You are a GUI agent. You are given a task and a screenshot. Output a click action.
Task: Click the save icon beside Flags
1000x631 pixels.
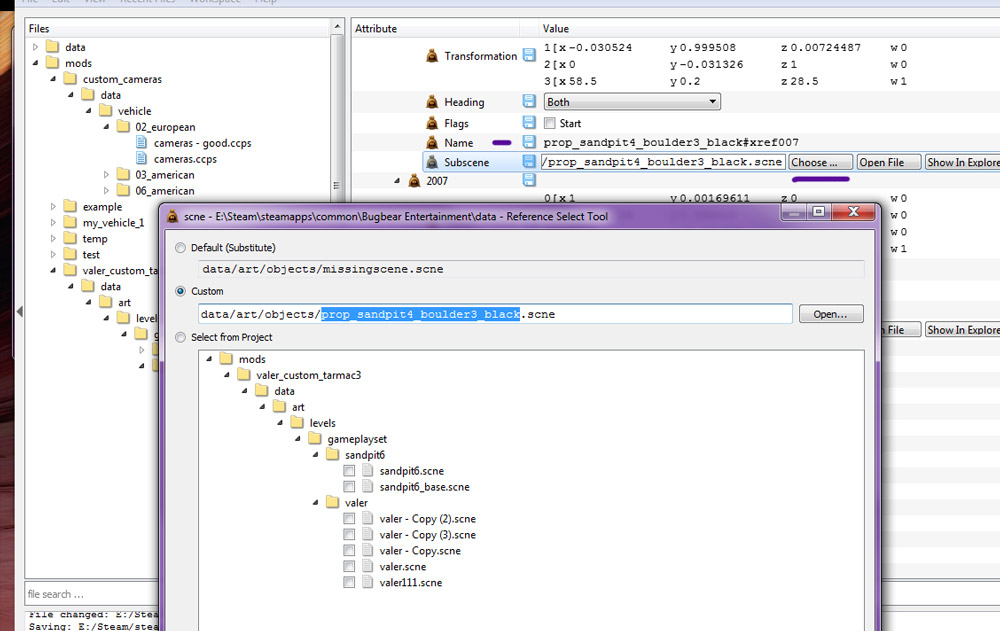pos(529,122)
